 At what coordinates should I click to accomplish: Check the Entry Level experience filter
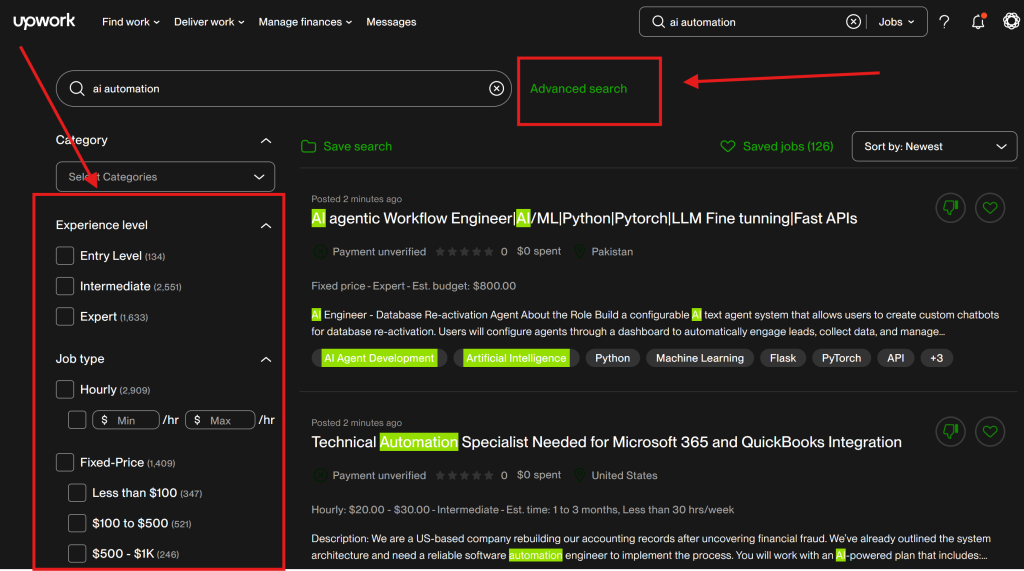[x=65, y=255]
